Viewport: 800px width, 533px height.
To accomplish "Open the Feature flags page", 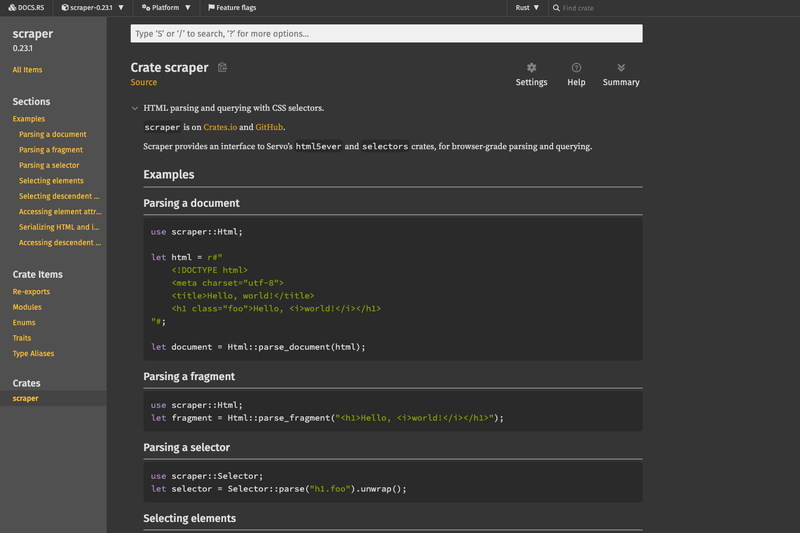I will [x=232, y=8].
